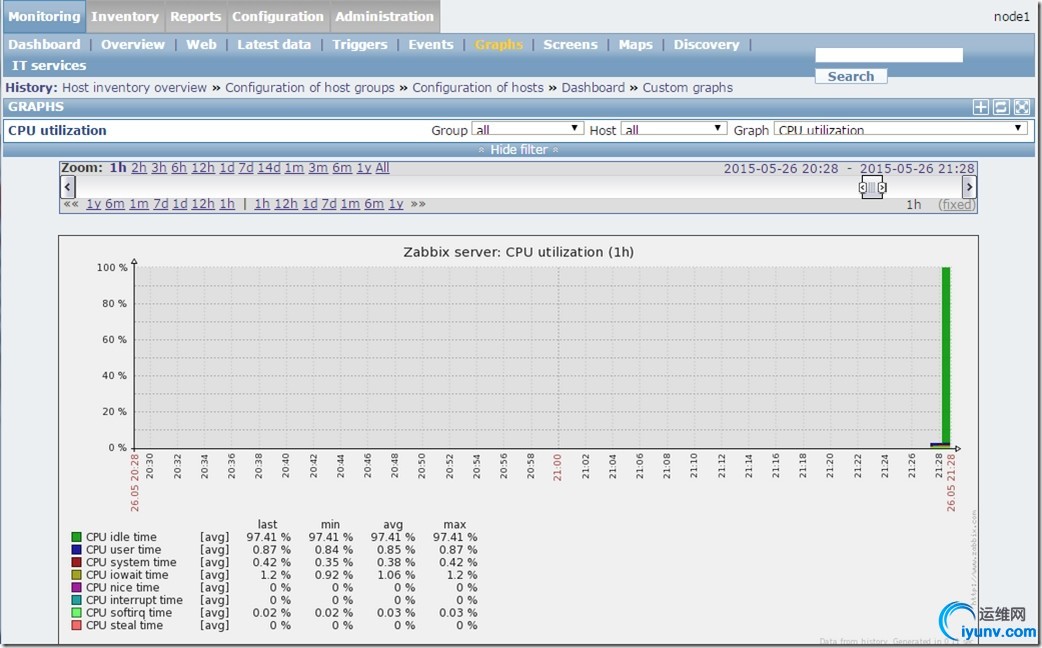This screenshot has height=648, width=1042.
Task: Click the CPU user time blue legend box
Action: [x=76, y=550]
